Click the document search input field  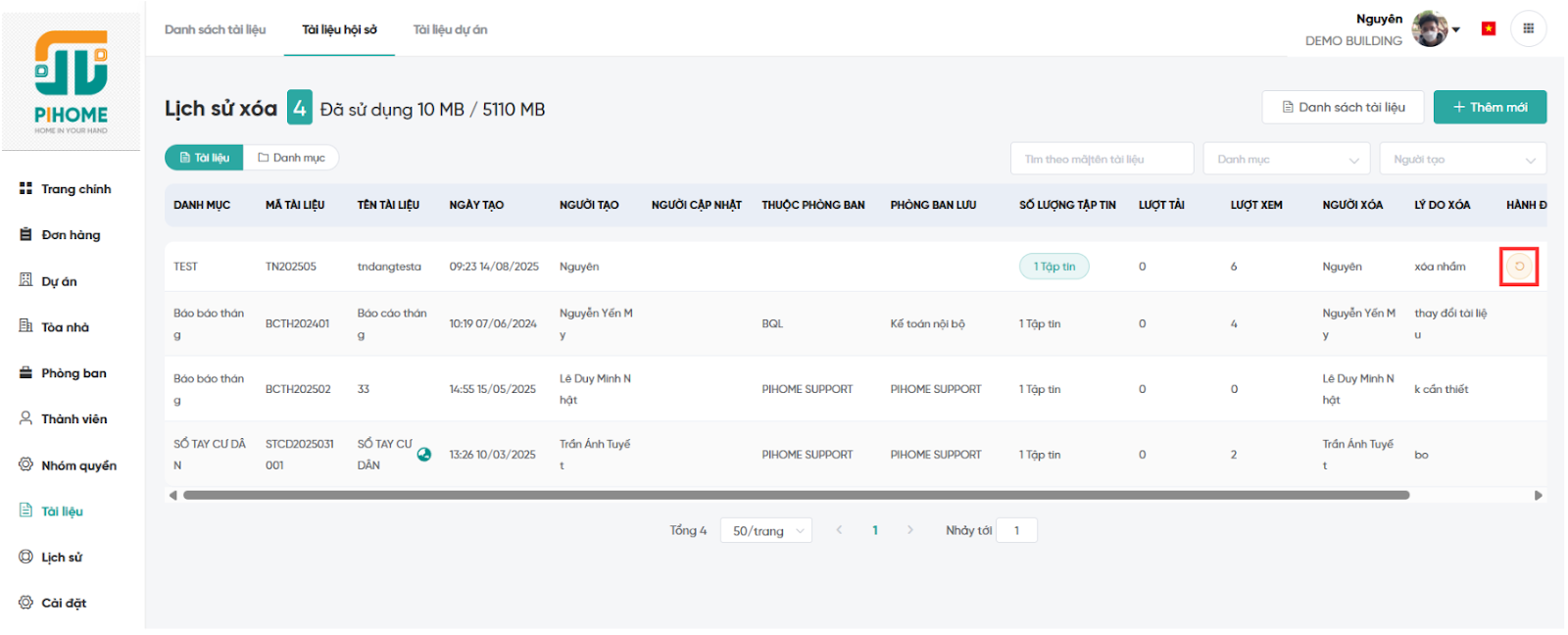pos(1102,159)
